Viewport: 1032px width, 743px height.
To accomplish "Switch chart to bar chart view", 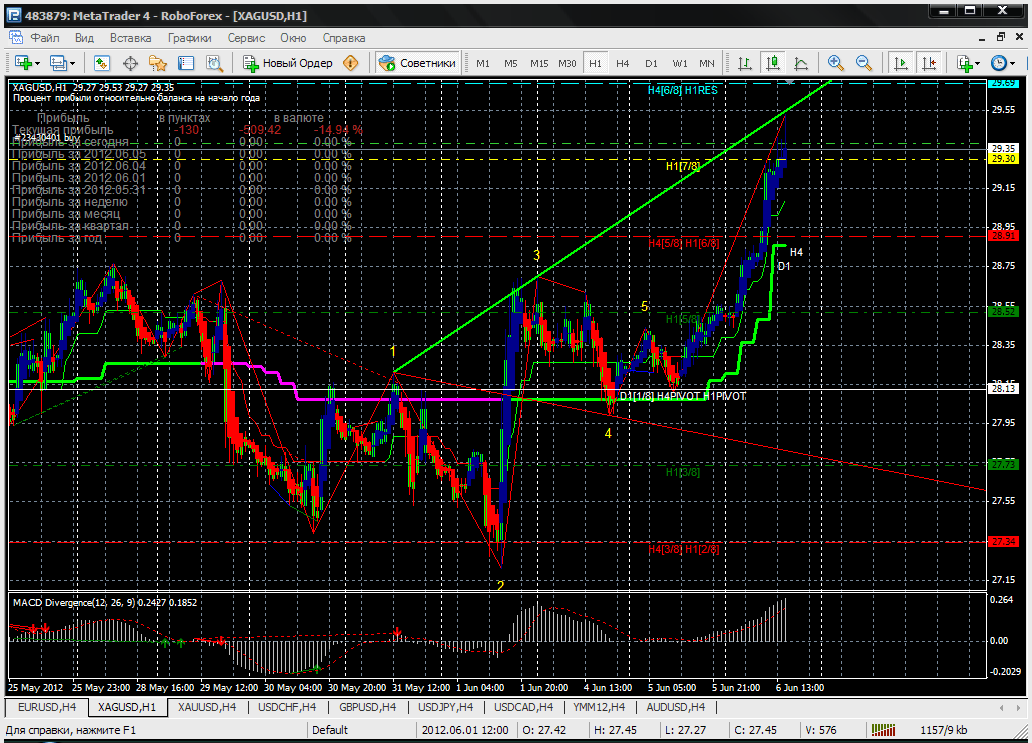I will coord(744,63).
